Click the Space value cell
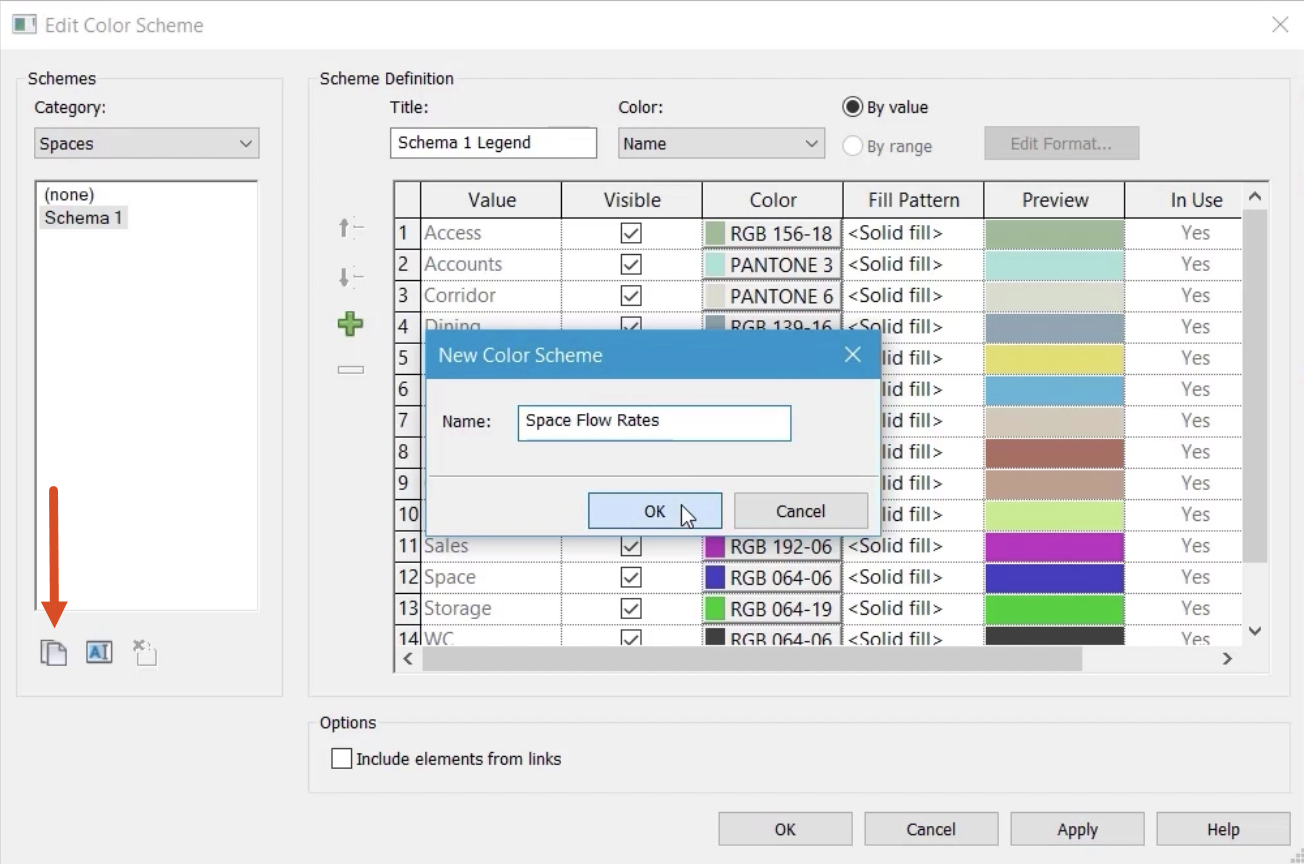 pos(491,577)
